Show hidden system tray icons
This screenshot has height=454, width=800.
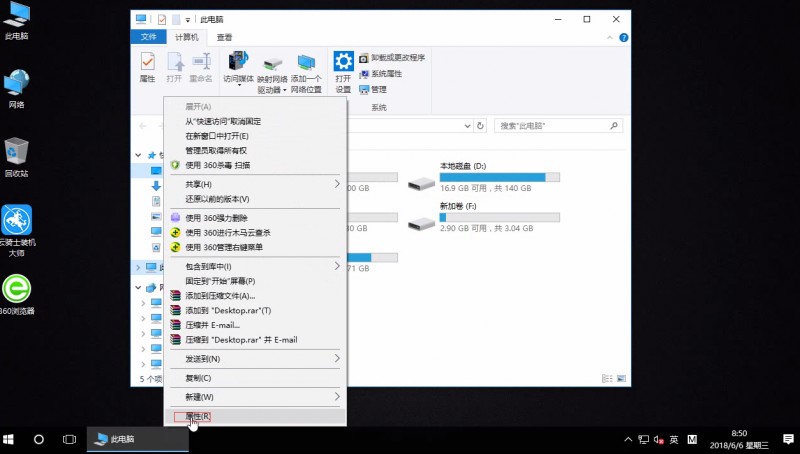[628, 439]
